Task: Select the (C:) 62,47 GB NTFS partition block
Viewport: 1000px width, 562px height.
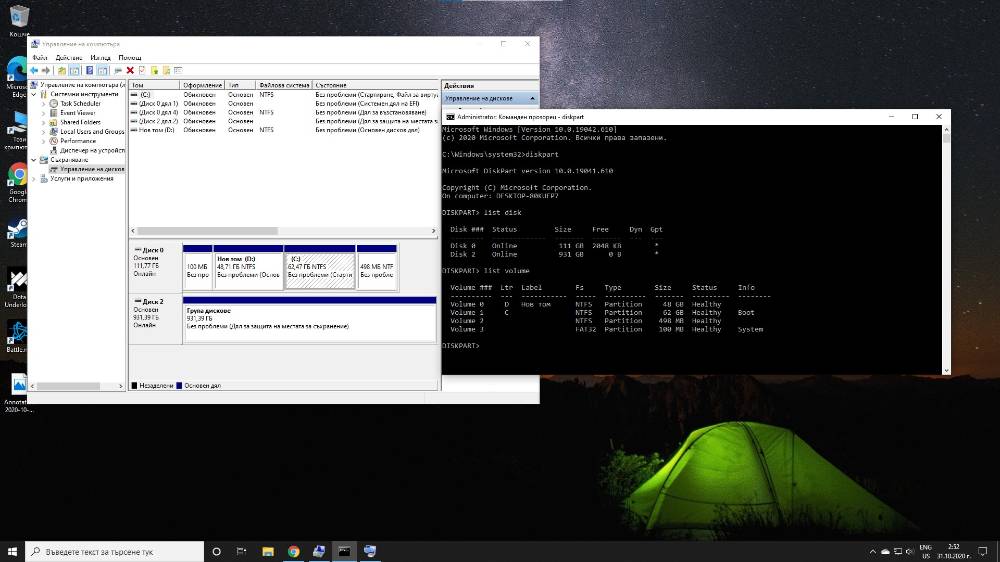Action: coord(320,268)
